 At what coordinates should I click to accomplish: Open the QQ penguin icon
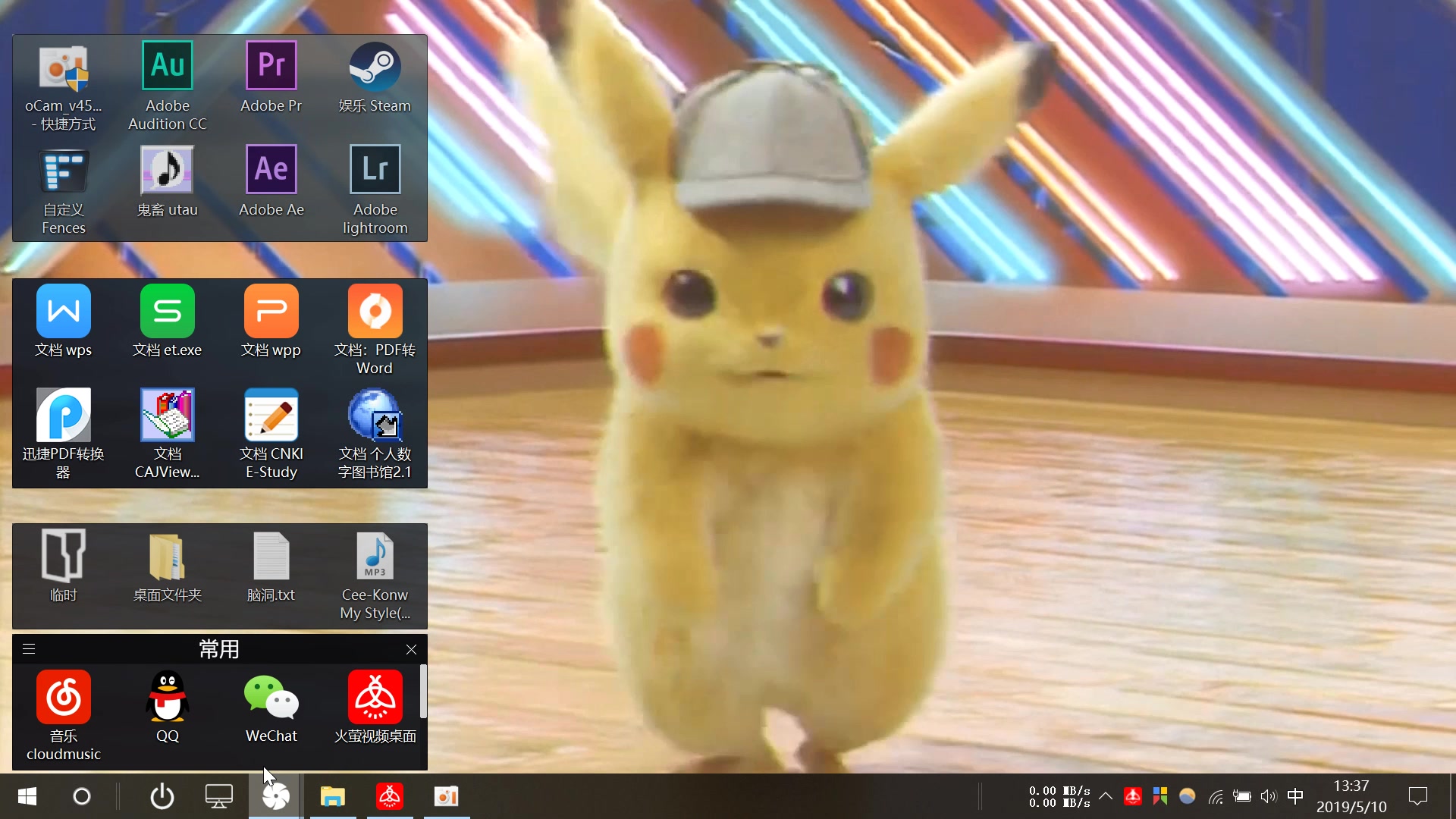point(167,698)
